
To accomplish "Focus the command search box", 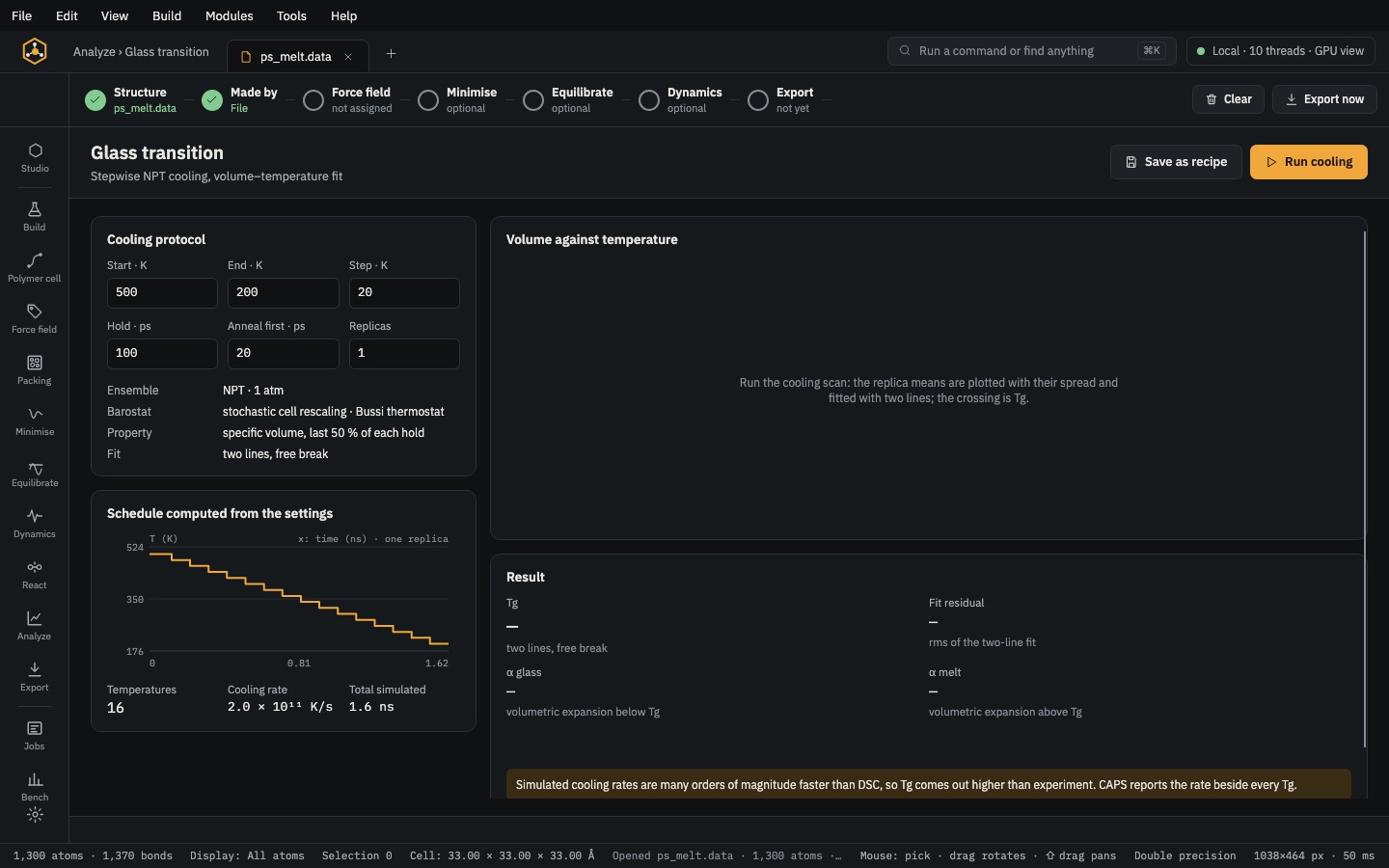I will click(x=1031, y=51).
